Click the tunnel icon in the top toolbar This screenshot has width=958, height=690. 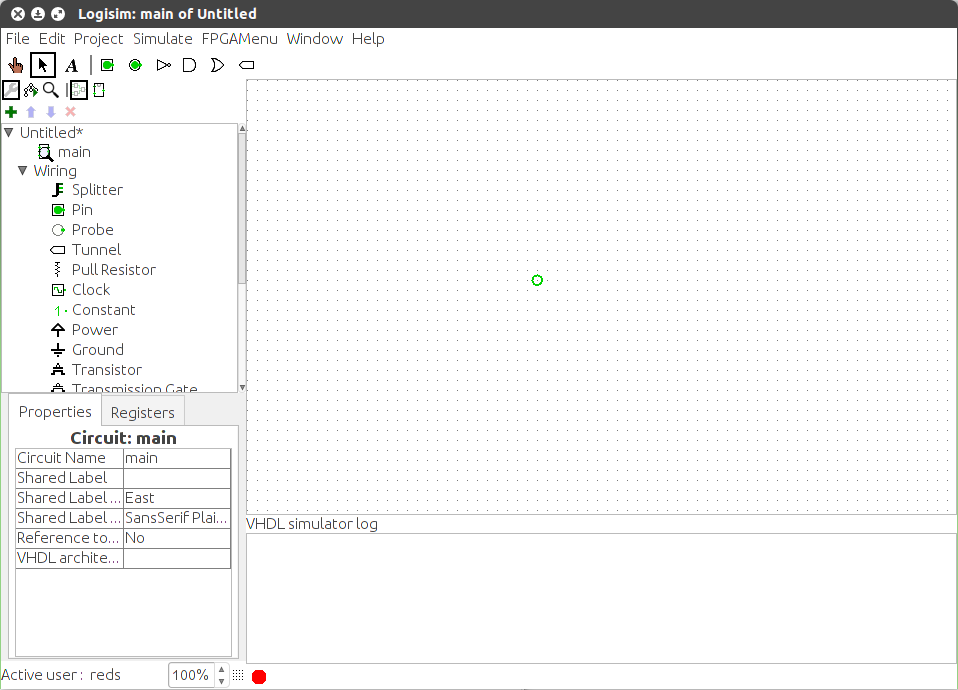tap(246, 65)
